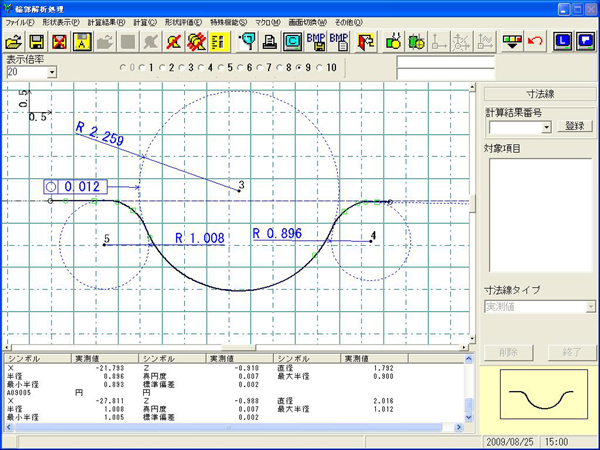Click the greyed zigzag axis icon
This screenshot has width=600, height=450.
point(484,41)
